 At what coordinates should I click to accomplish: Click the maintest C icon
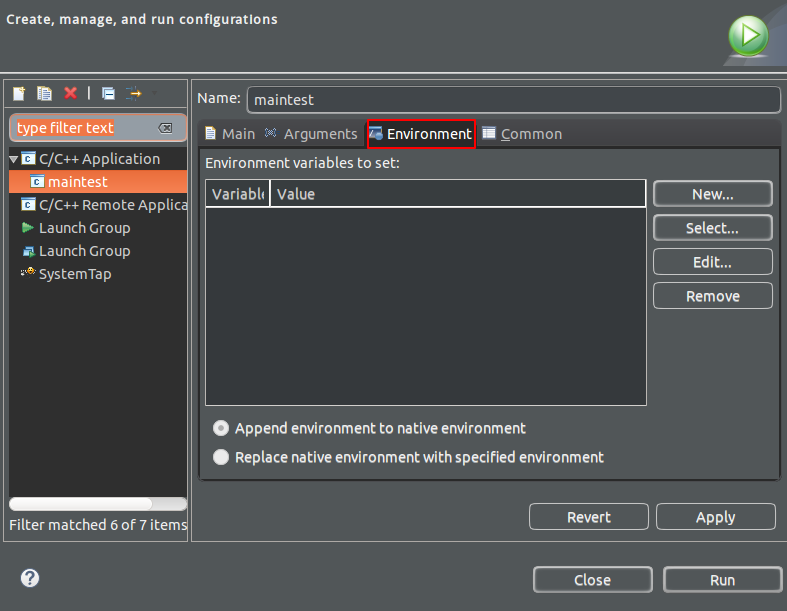tap(37, 181)
